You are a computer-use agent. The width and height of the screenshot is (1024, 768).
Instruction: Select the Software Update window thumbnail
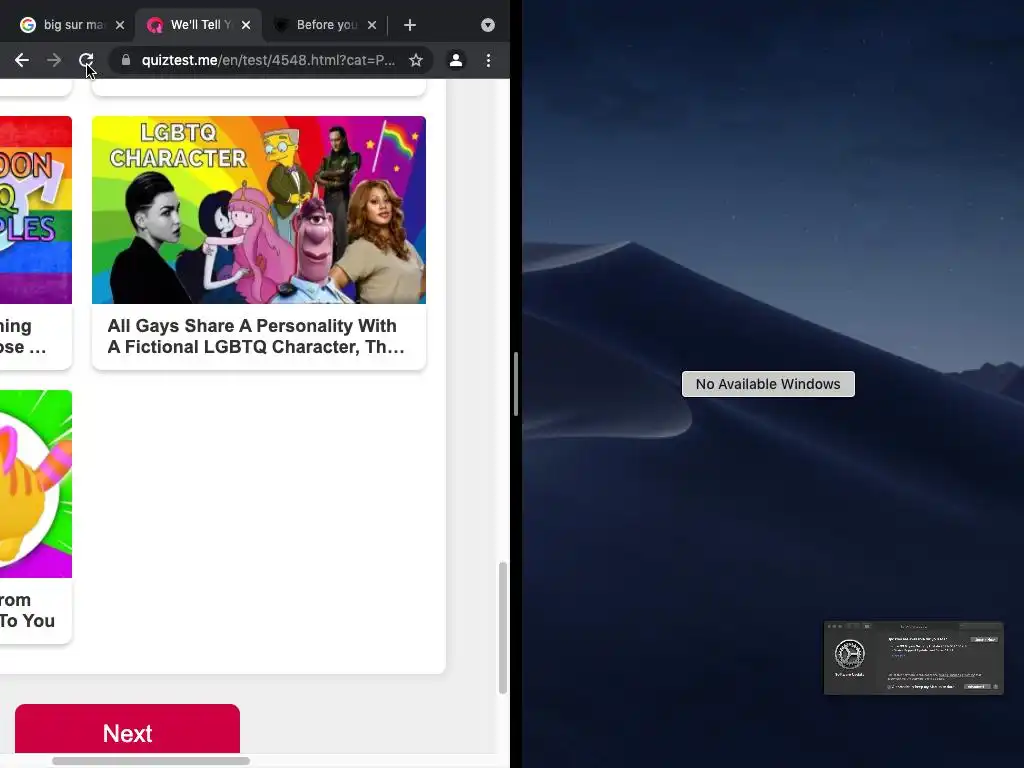click(x=914, y=658)
